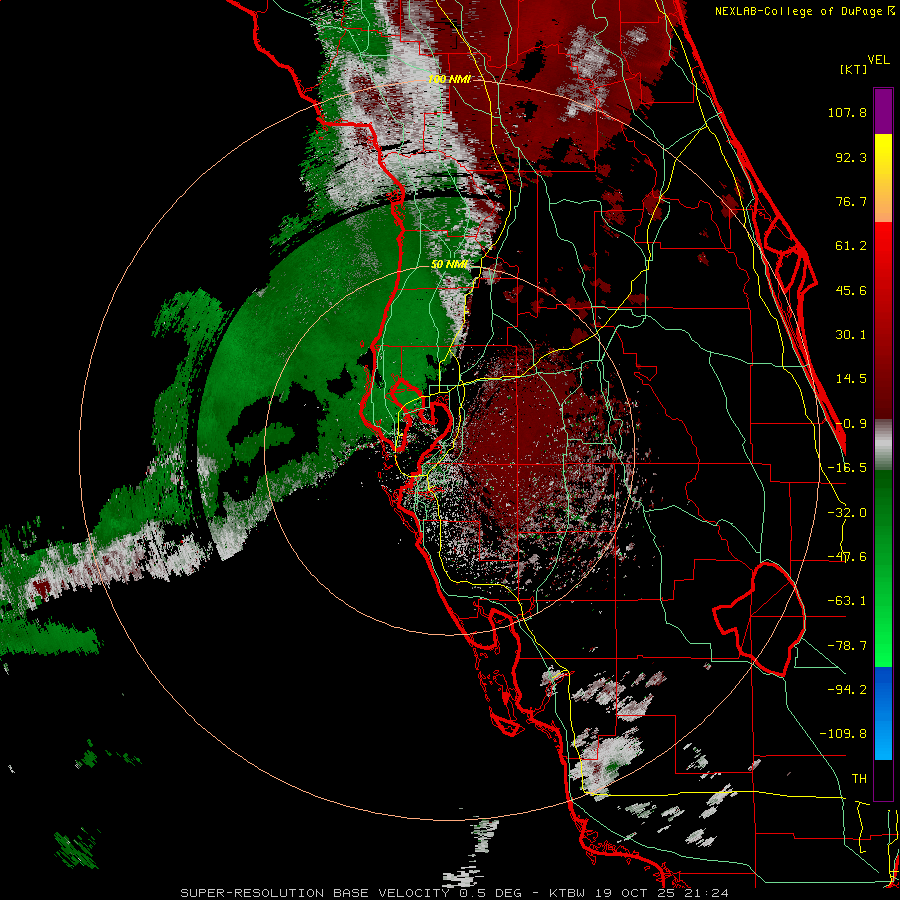Click the VEL legend title
The image size is (900, 900).
pyautogui.click(x=878, y=60)
